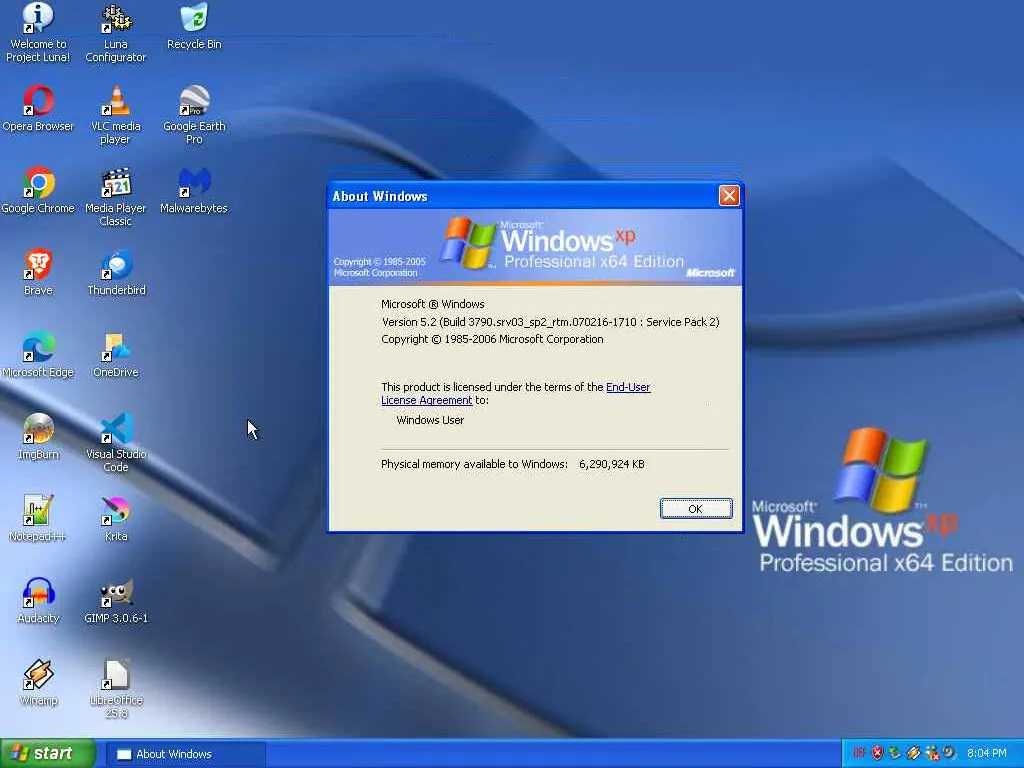Click the grey round tray icon beside clock
1024x768 pixels.
(x=949, y=752)
